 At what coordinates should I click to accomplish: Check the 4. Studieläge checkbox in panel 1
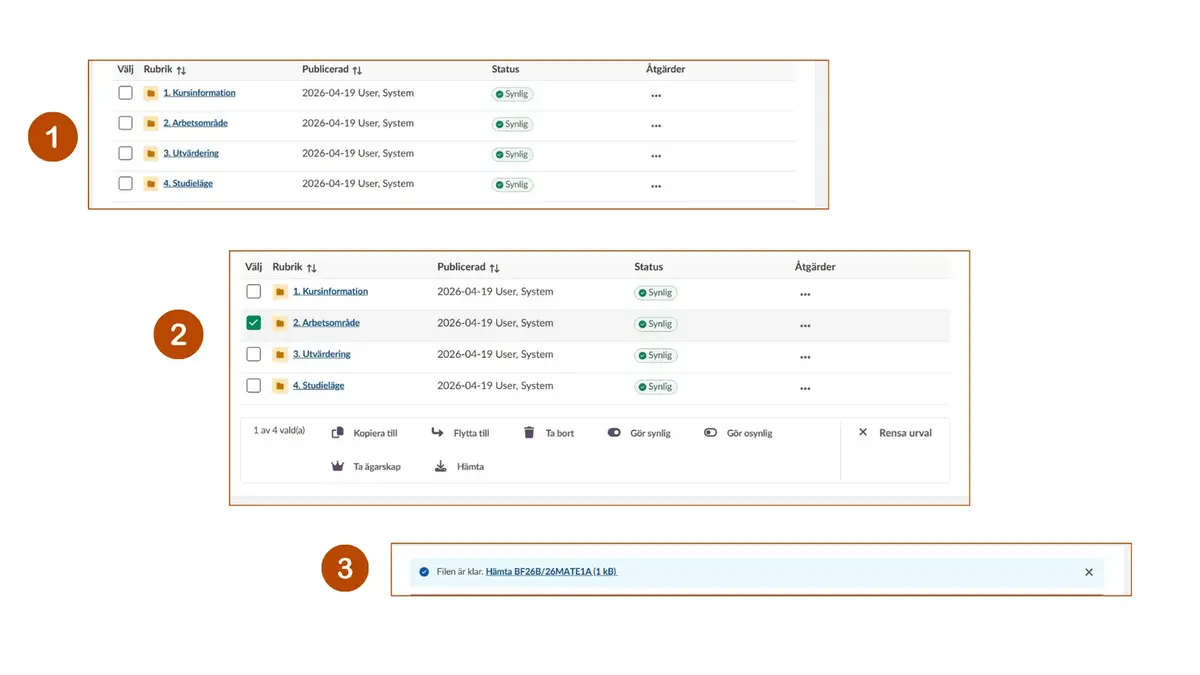pos(125,183)
